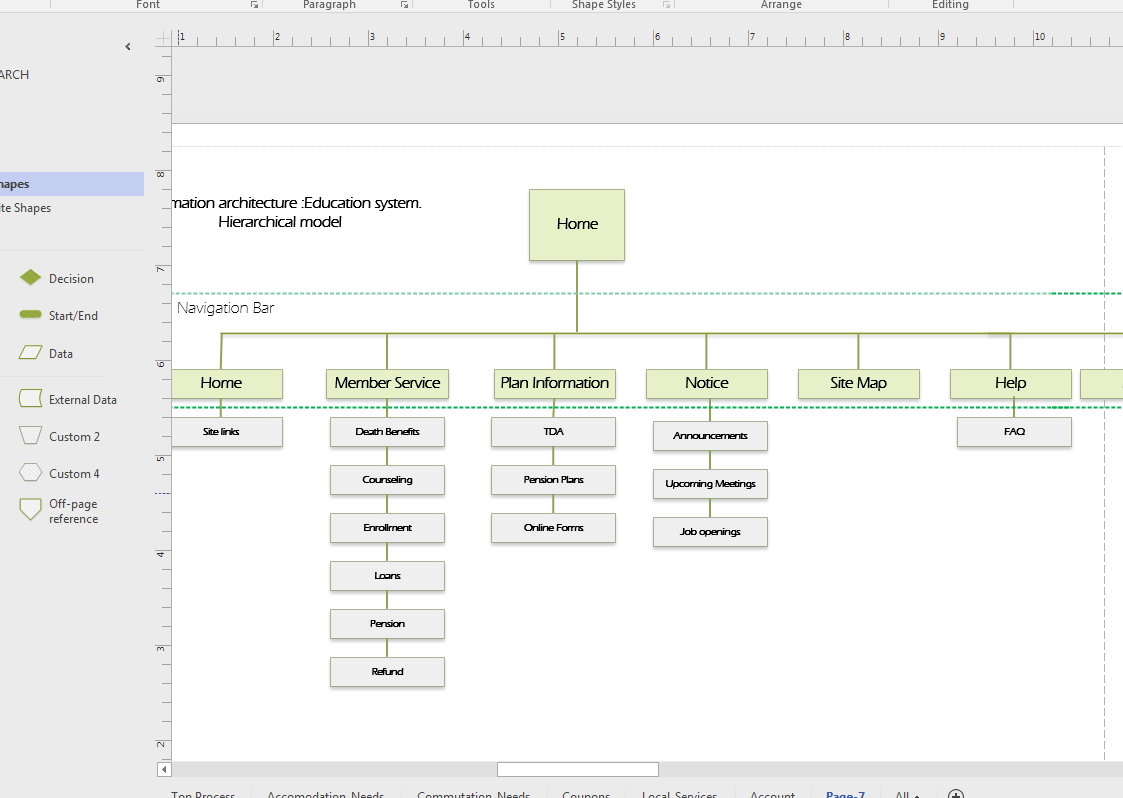Select the Death Benefits box
Viewport: 1123px width, 798px height.
tap(387, 432)
